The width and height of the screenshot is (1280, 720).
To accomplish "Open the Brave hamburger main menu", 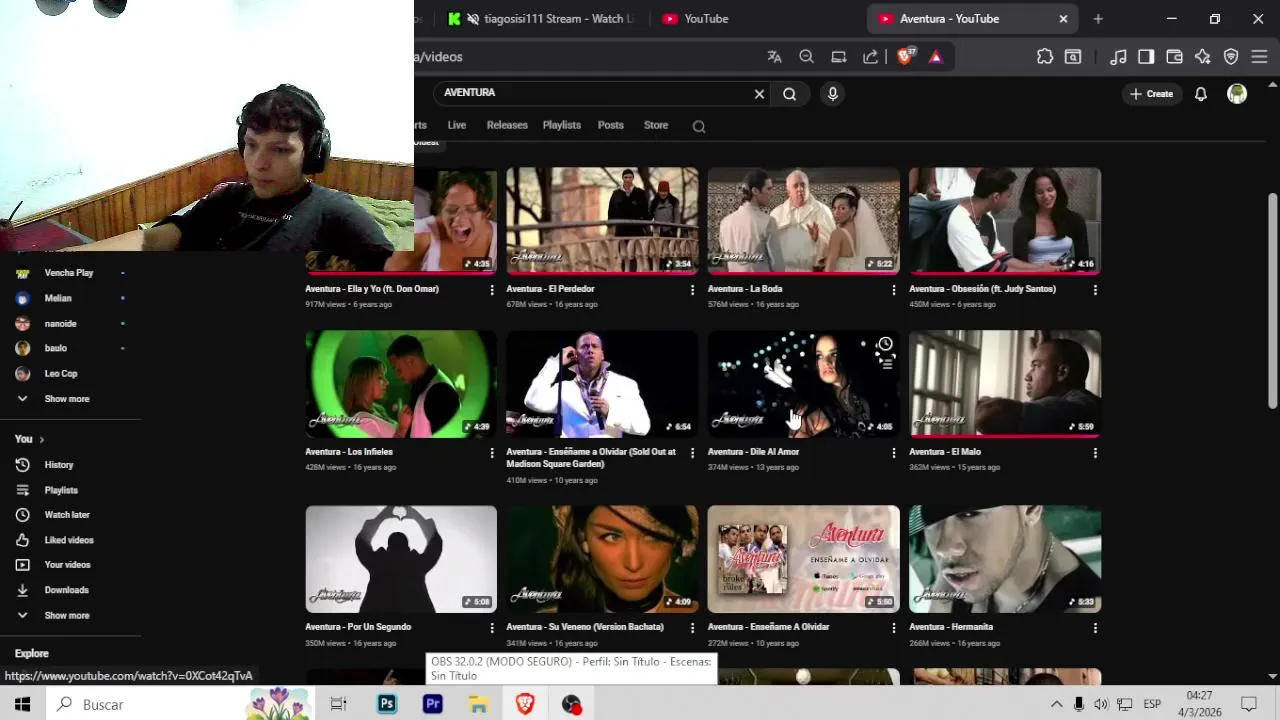I will [1259, 57].
